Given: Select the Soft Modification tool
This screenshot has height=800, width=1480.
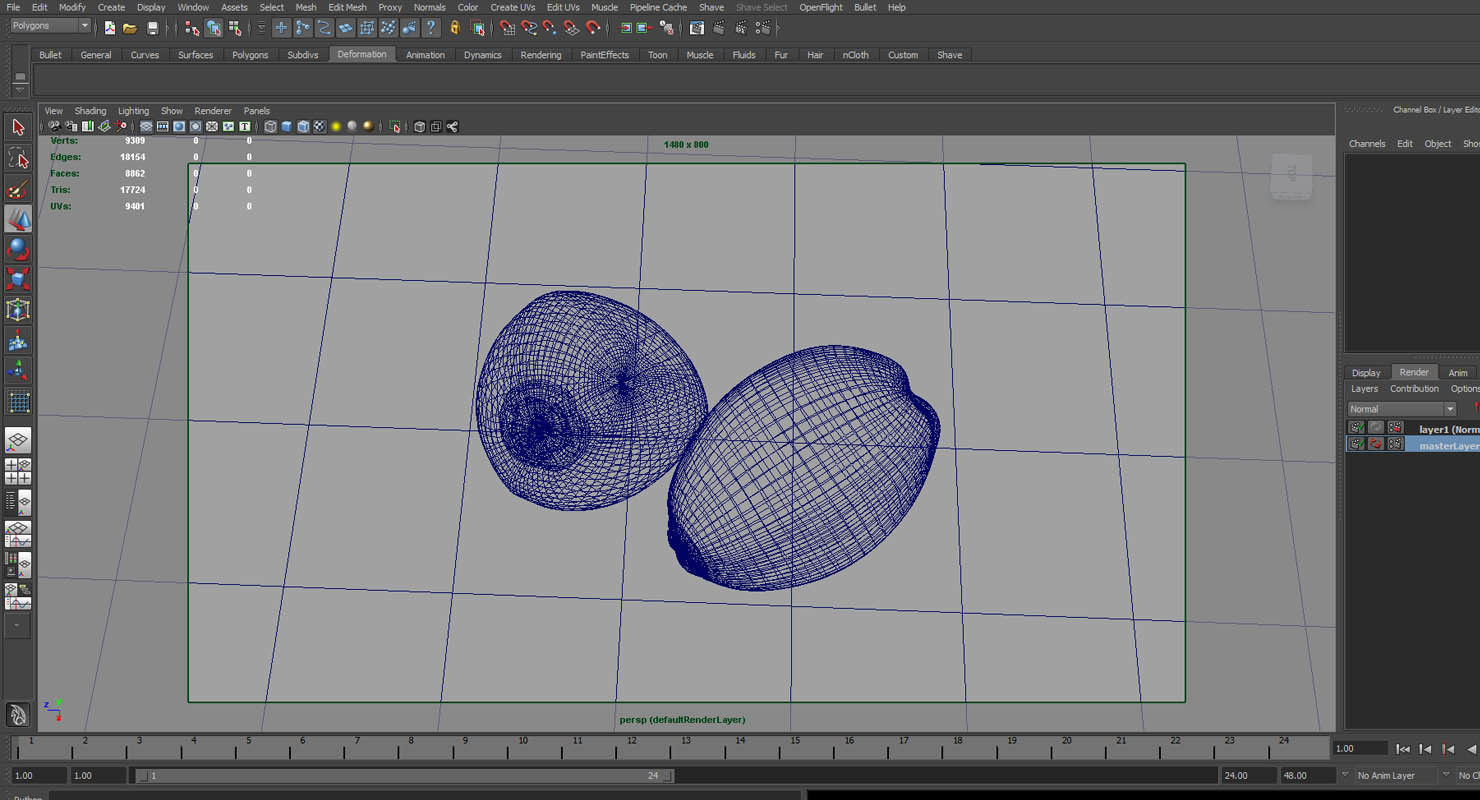Looking at the screenshot, I should tap(18, 341).
